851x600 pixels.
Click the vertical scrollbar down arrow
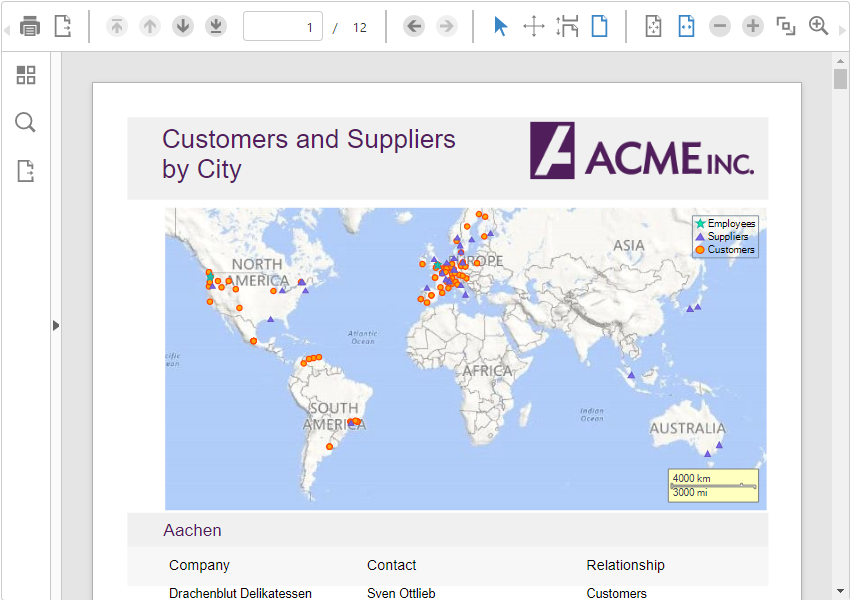point(841,591)
